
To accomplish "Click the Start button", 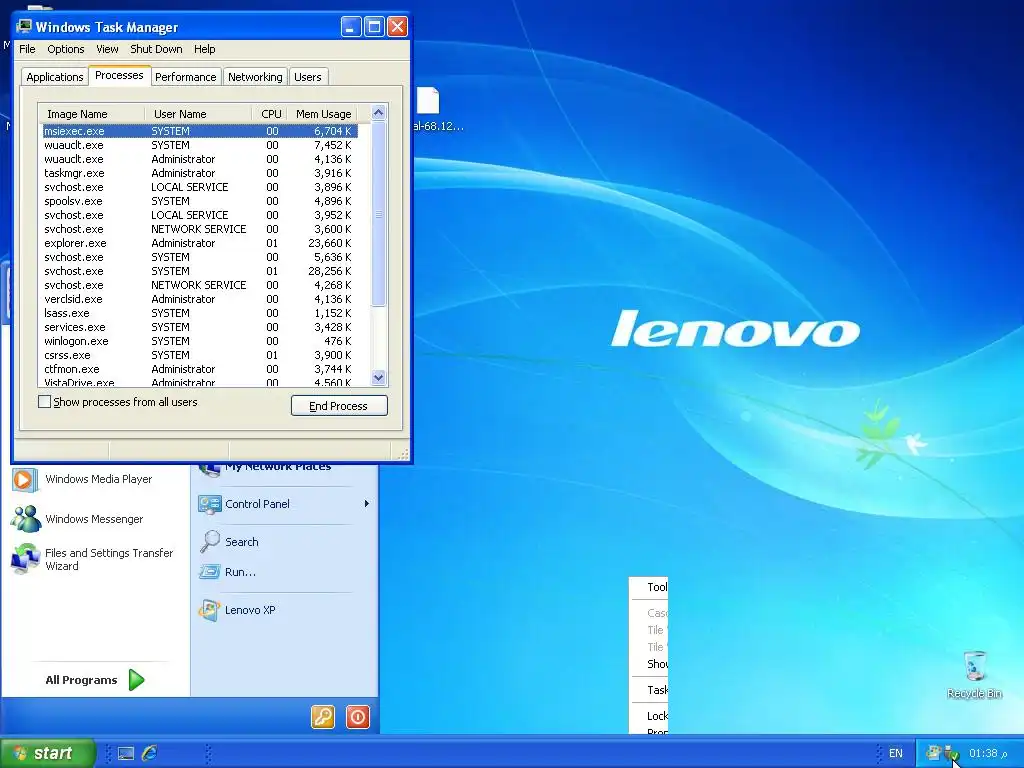I will click(x=48, y=753).
